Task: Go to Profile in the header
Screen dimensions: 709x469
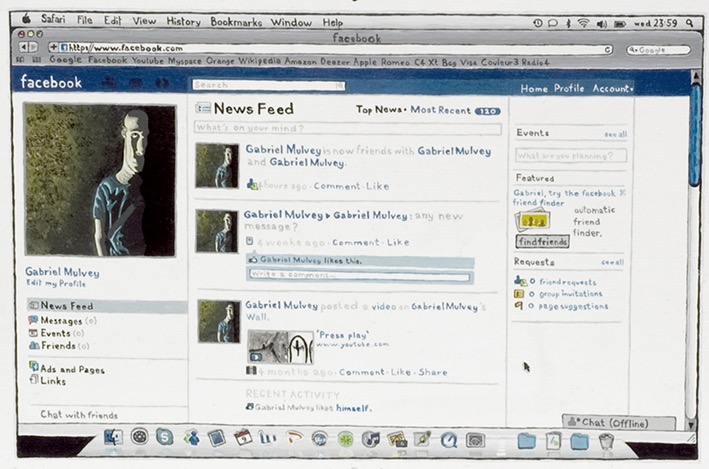Action: click(x=569, y=88)
